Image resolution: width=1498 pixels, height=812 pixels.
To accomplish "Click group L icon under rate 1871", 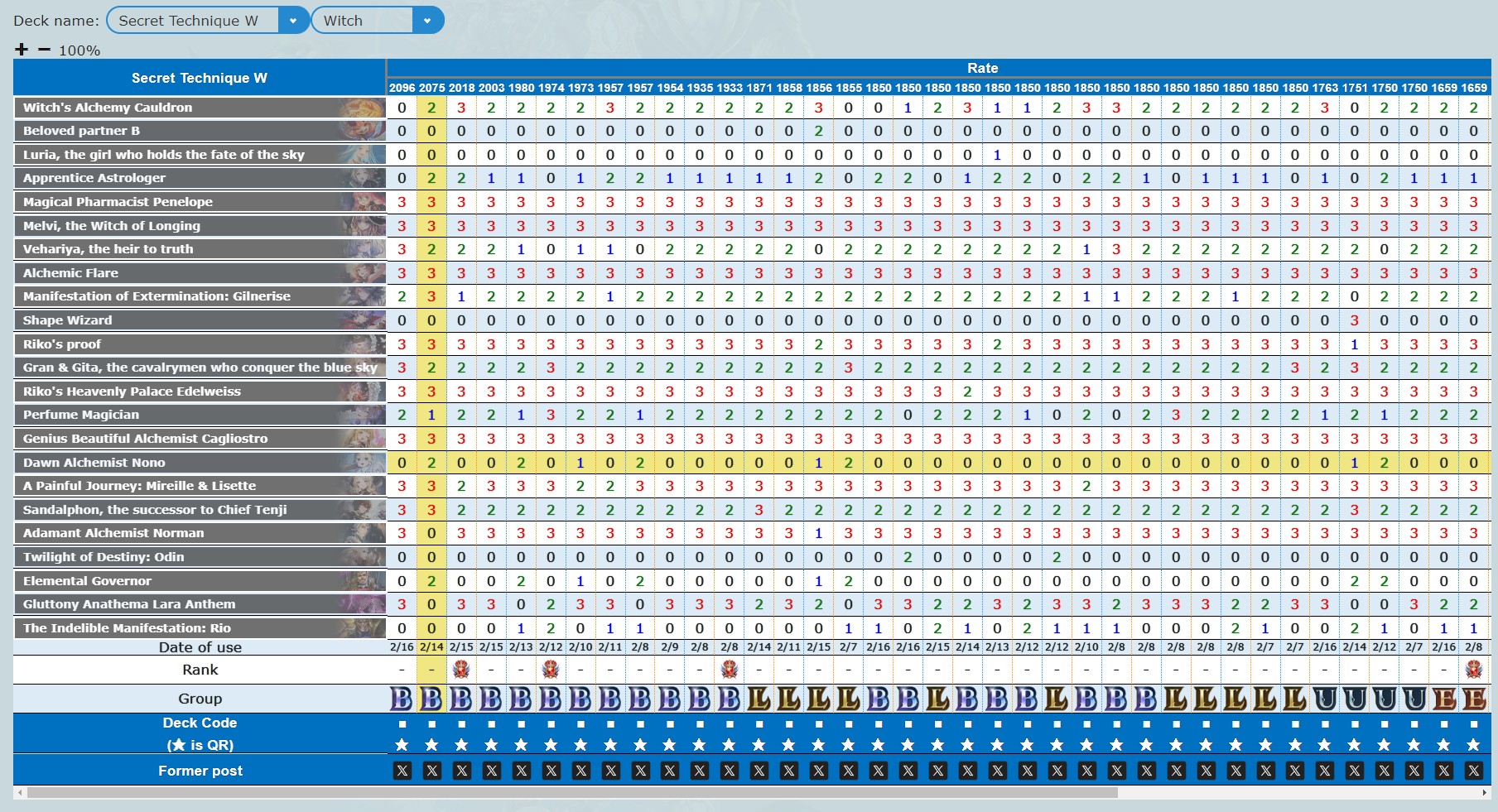I will coord(759,699).
